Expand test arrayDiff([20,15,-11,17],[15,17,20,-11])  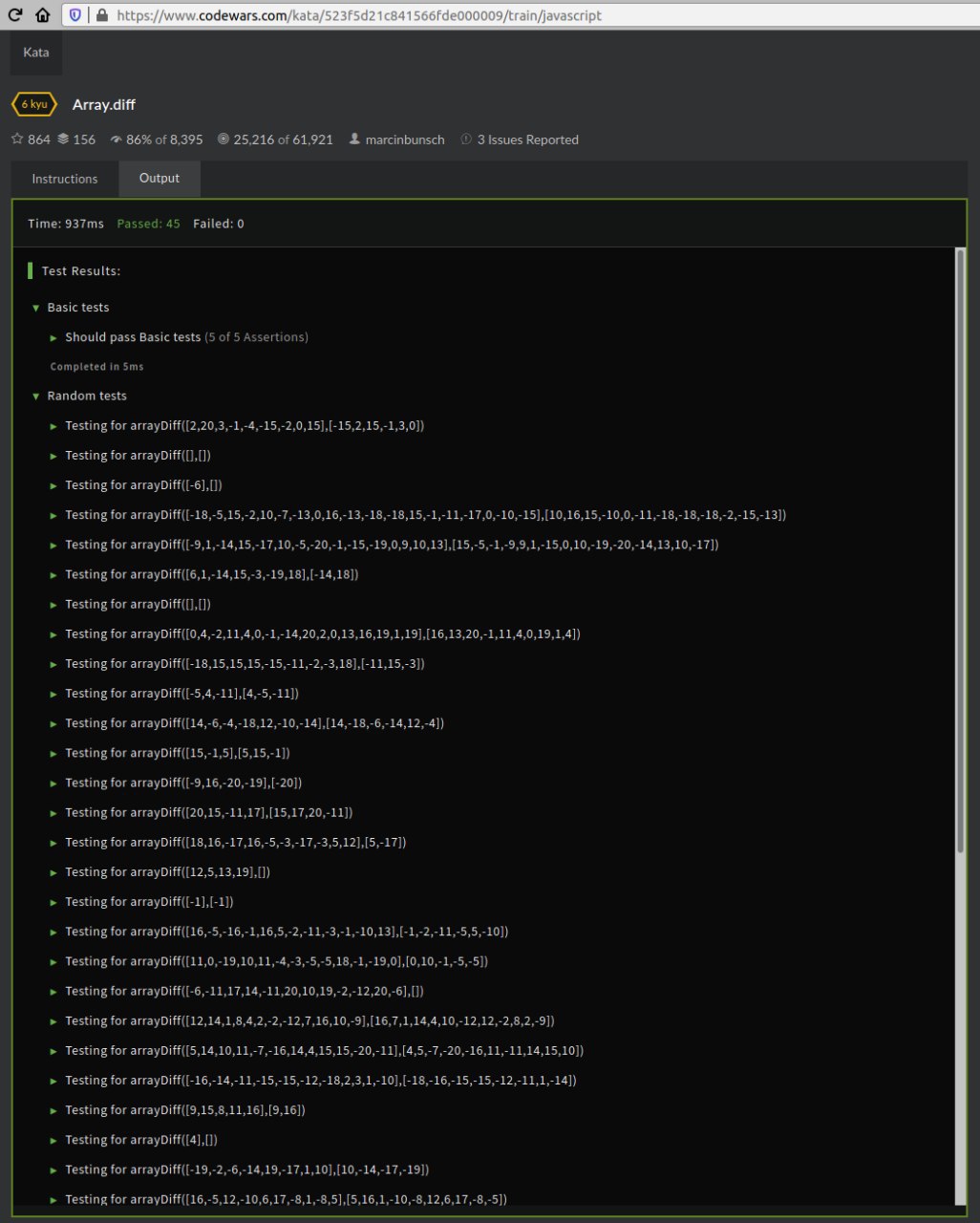(x=54, y=812)
